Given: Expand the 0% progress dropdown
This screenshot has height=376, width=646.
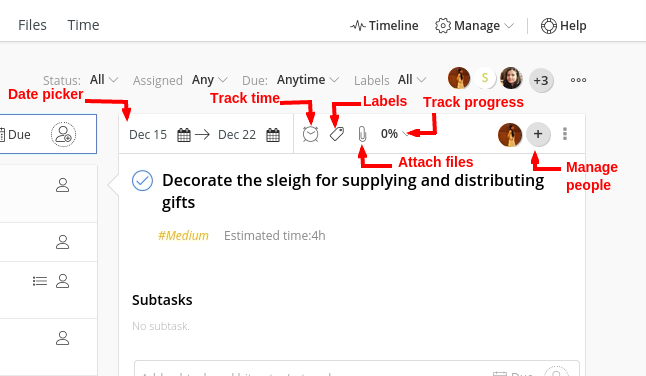Looking at the screenshot, I should pos(394,134).
